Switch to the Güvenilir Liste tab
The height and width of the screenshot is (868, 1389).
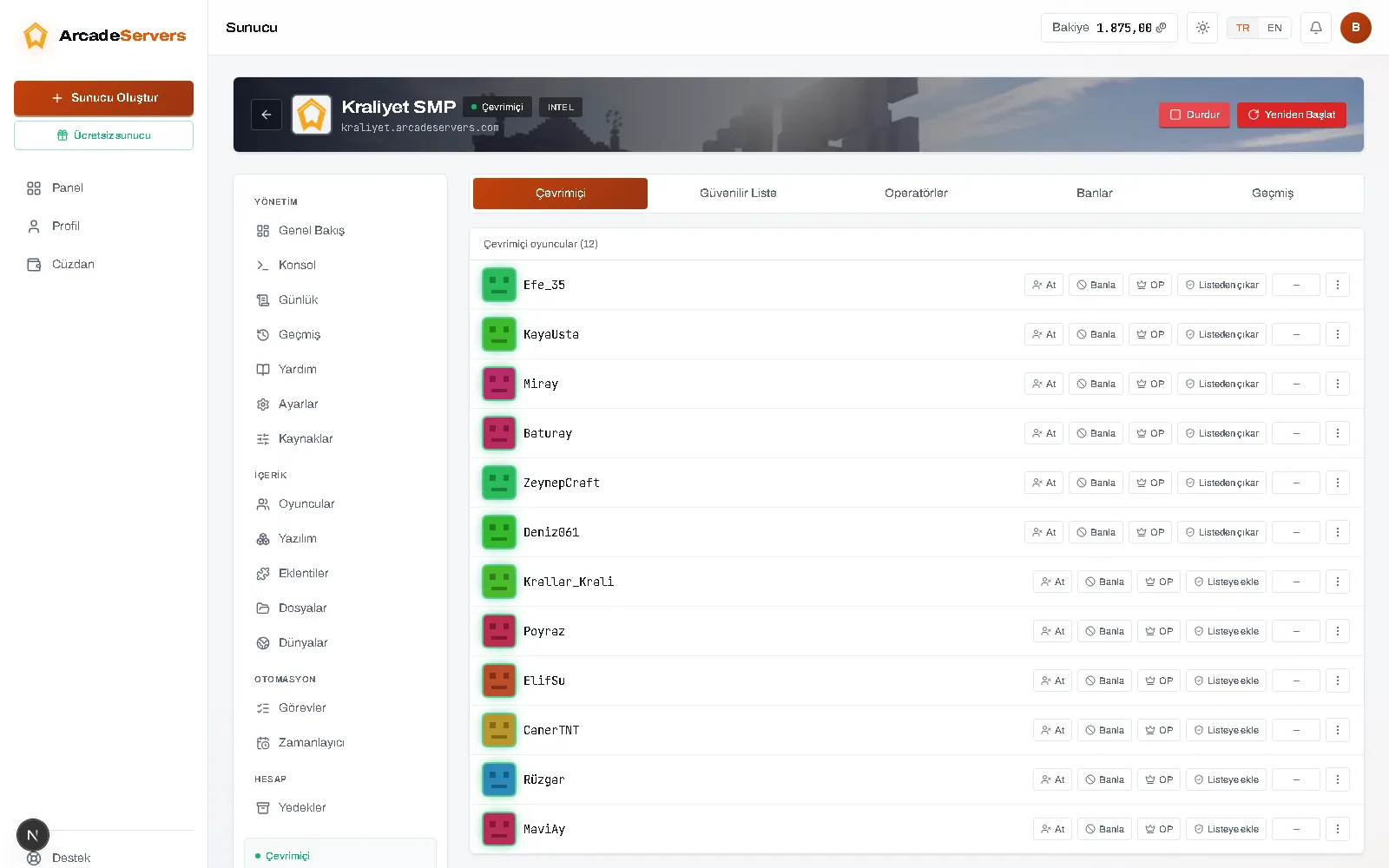(738, 194)
